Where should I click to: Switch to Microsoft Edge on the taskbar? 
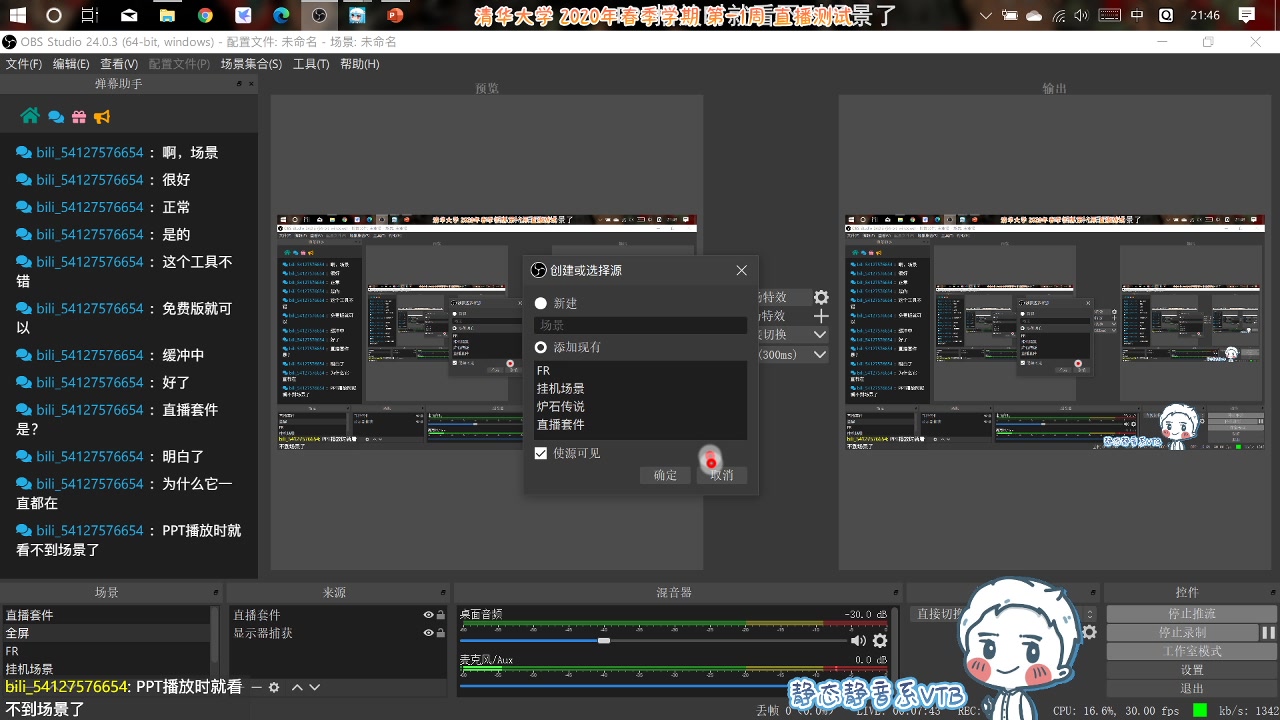tap(281, 15)
